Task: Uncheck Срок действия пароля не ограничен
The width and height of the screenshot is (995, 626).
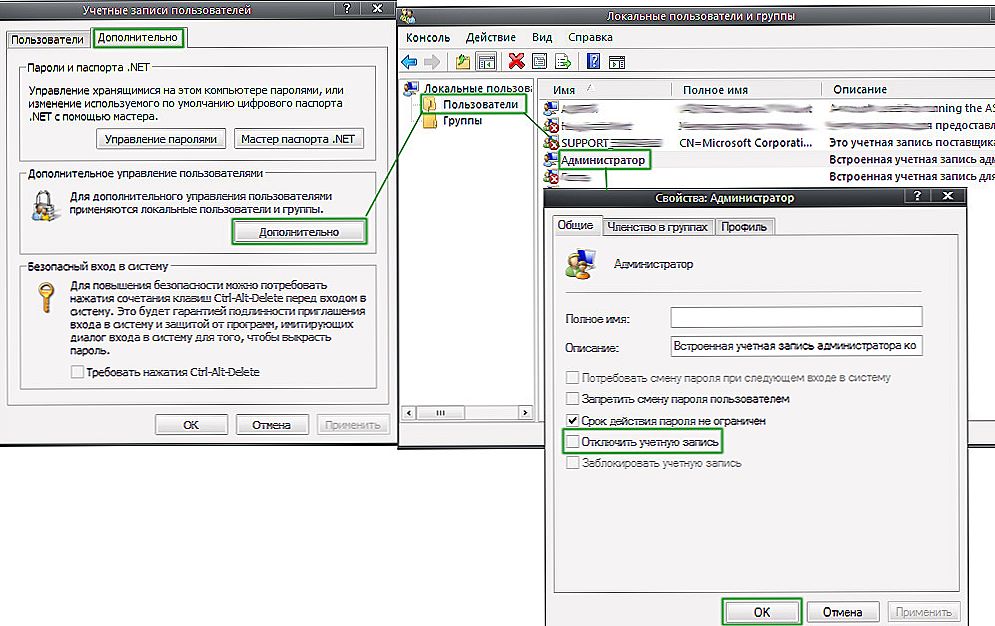Action: point(572,421)
